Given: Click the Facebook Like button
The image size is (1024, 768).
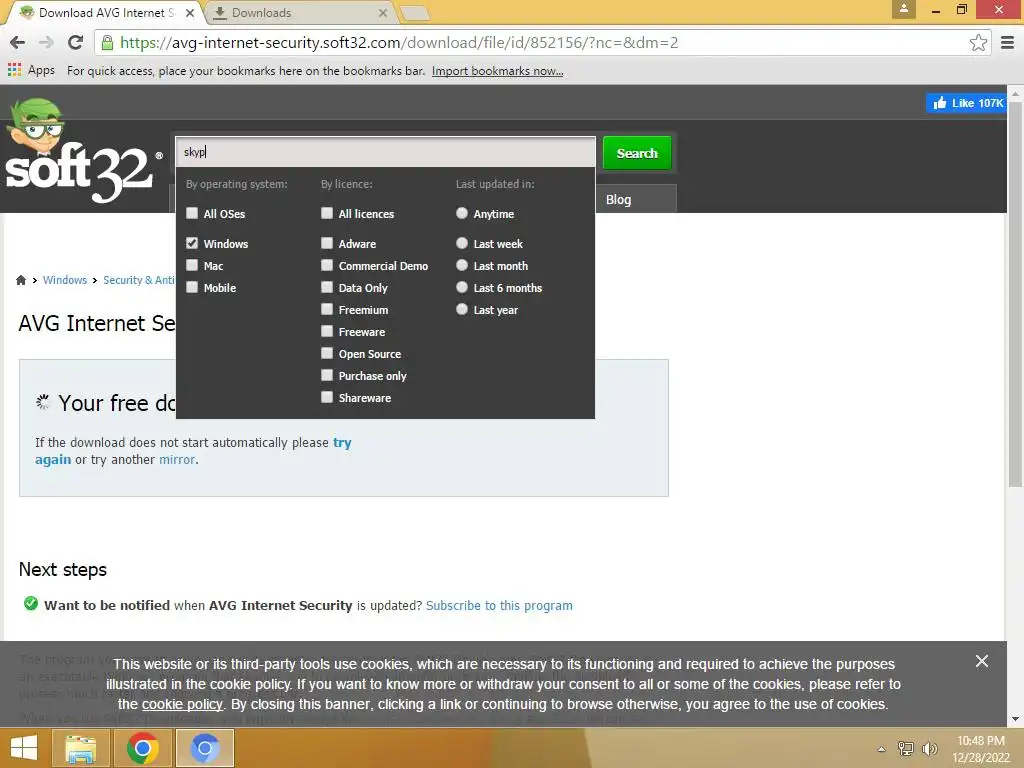Looking at the screenshot, I should tap(966, 103).
